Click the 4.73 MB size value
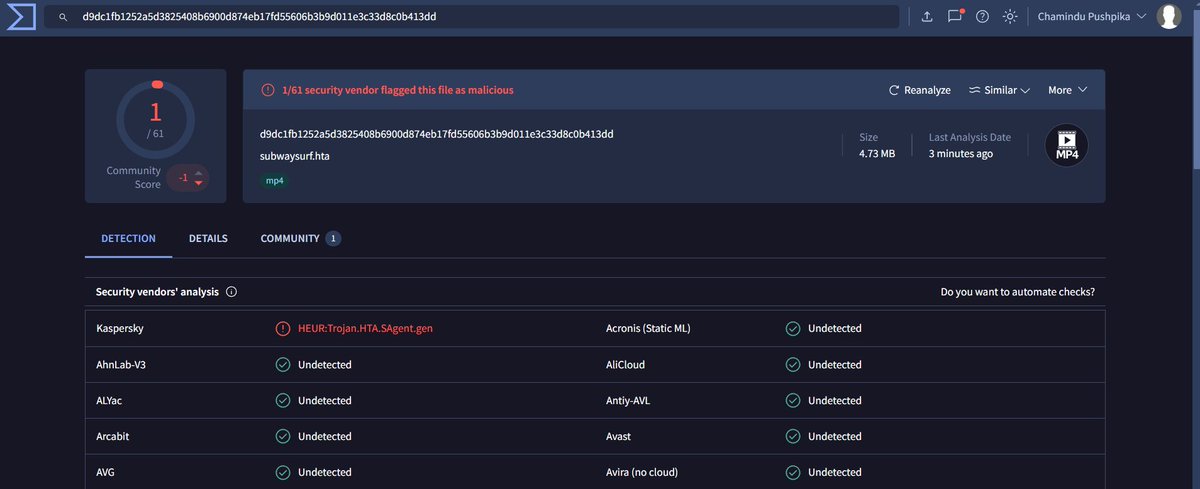This screenshot has height=489, width=1200. pos(877,154)
